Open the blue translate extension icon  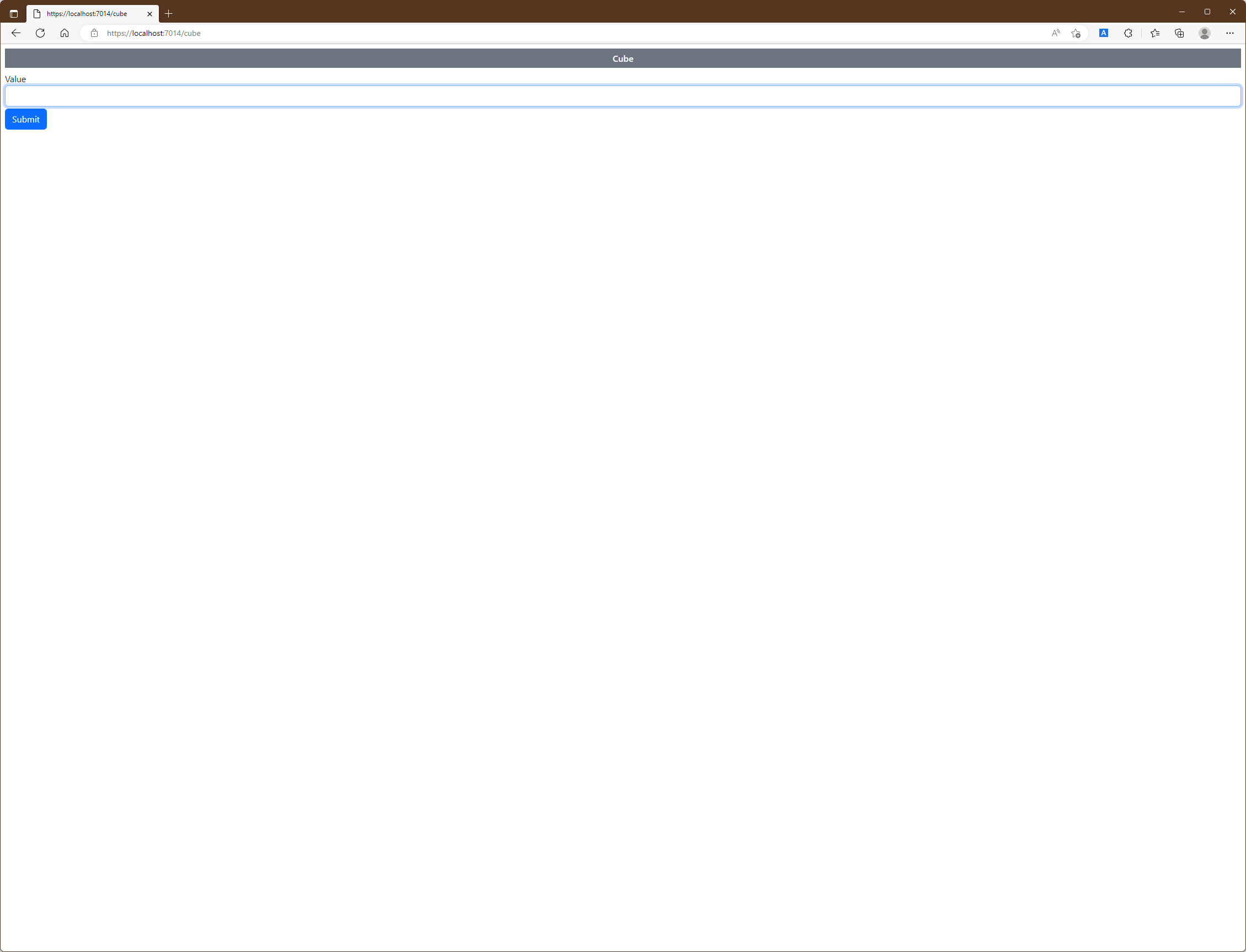[x=1103, y=33]
